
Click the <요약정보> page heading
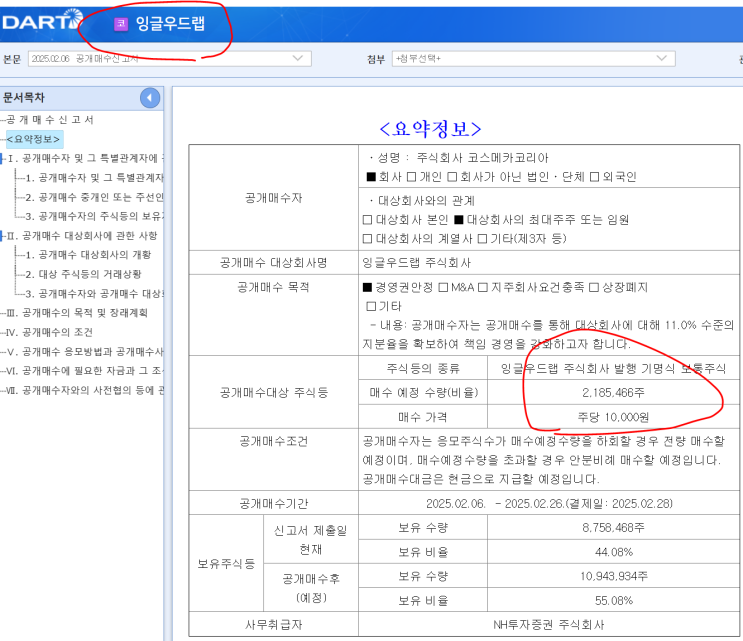pyautogui.click(x=430, y=129)
